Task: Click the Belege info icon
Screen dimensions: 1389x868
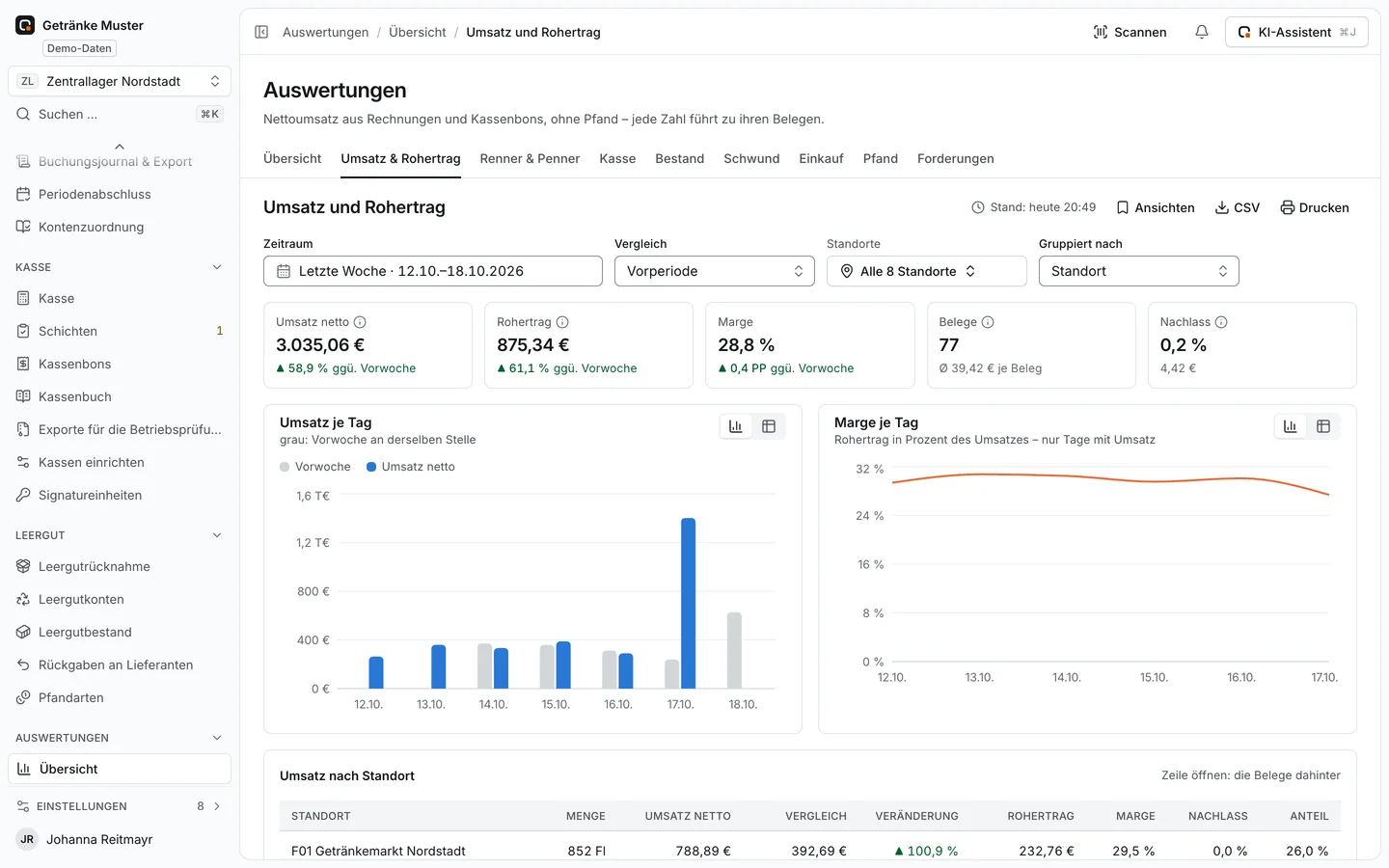Action: coord(988,322)
